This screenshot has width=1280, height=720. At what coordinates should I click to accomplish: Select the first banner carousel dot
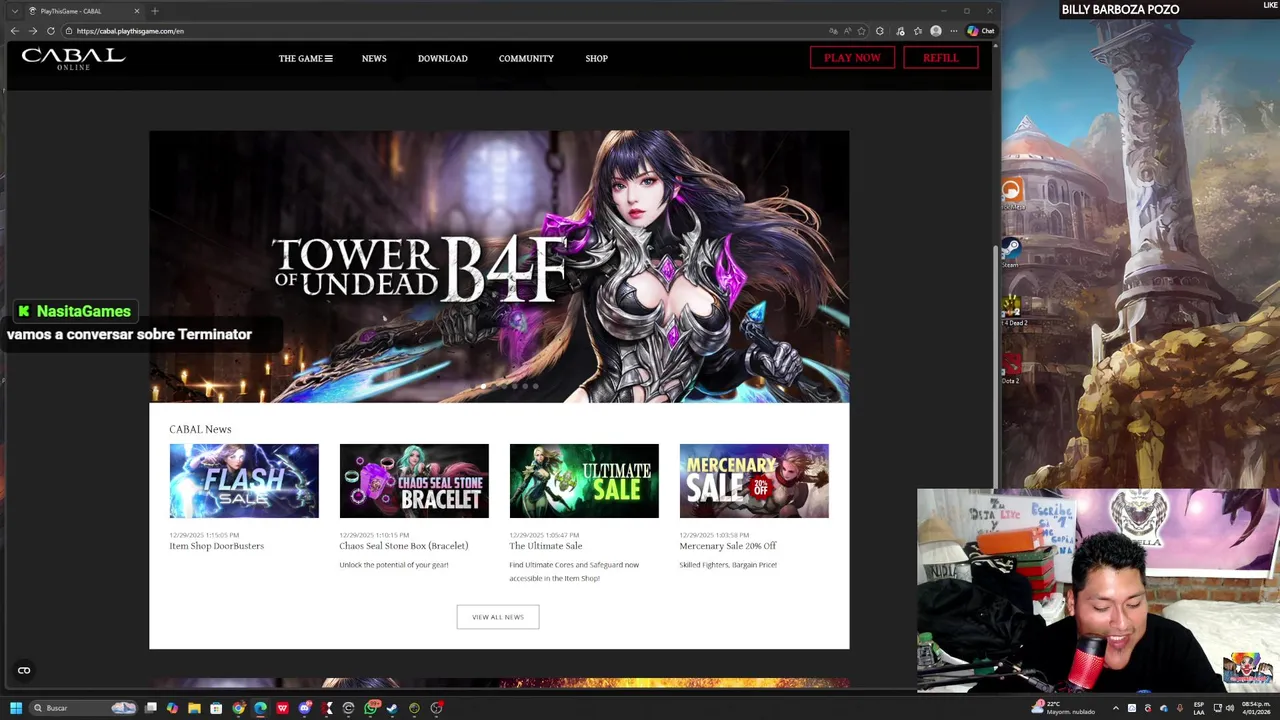click(x=483, y=386)
